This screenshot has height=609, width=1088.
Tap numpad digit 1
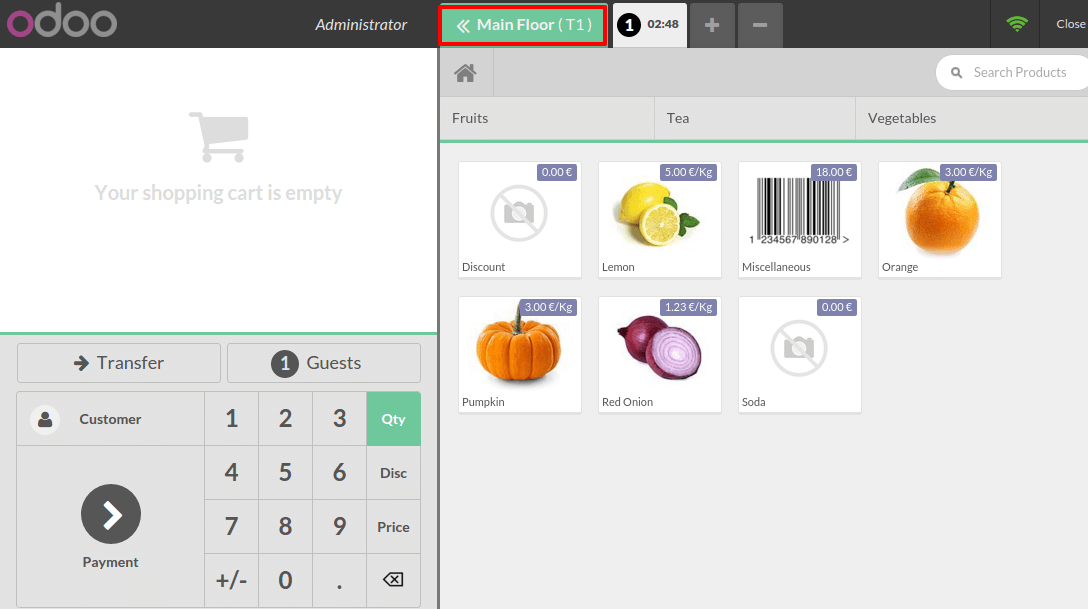[232, 419]
